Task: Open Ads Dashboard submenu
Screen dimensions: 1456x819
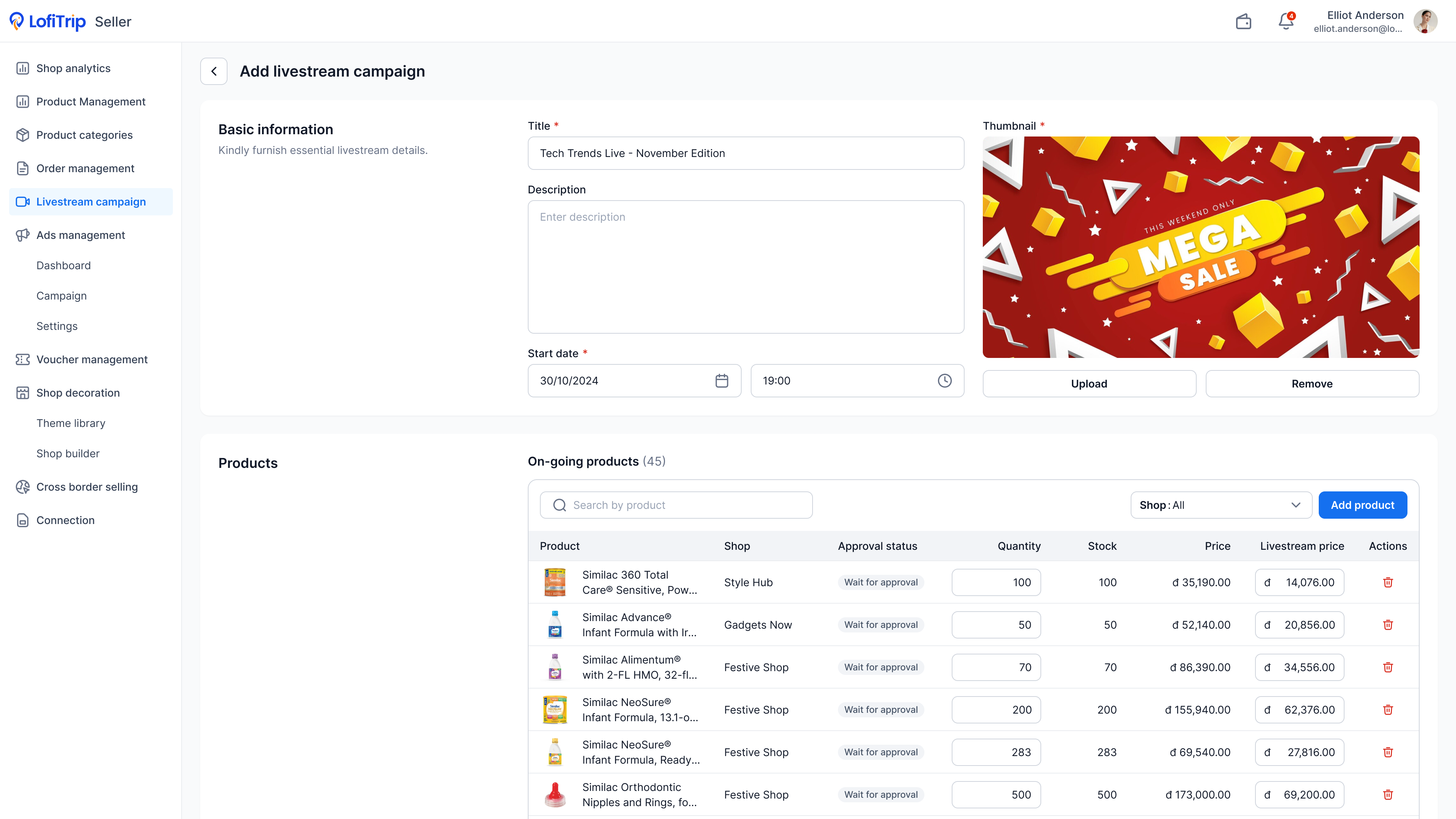Action: click(x=63, y=266)
